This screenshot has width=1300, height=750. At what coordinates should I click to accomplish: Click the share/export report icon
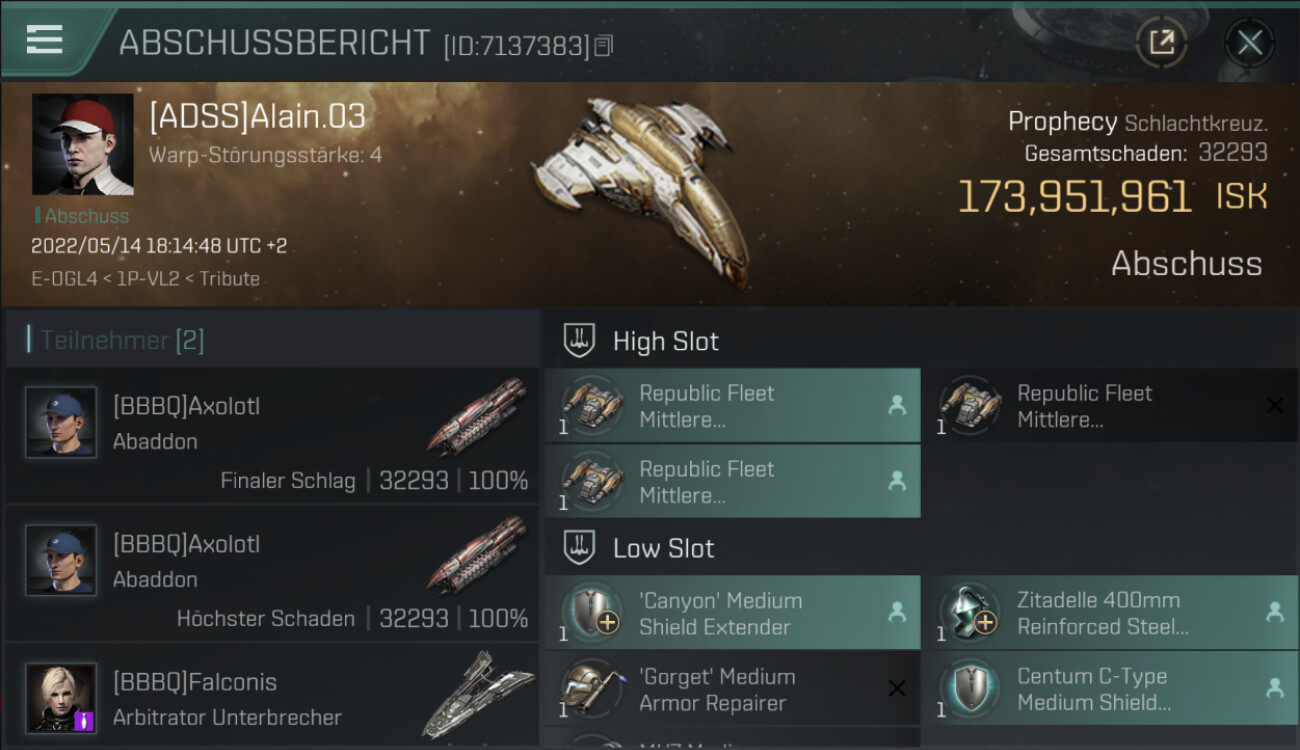1161,42
